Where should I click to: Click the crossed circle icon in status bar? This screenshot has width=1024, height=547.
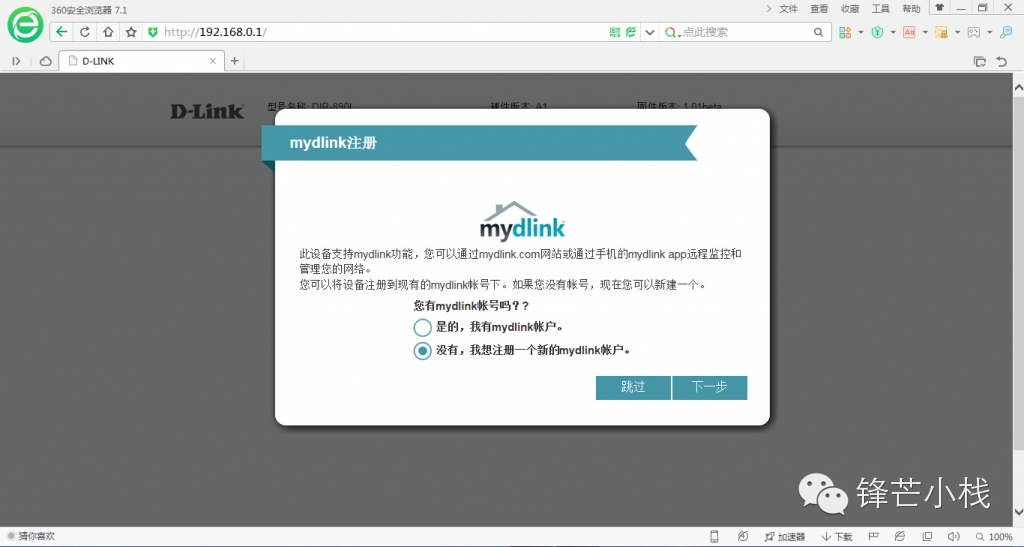point(743,537)
